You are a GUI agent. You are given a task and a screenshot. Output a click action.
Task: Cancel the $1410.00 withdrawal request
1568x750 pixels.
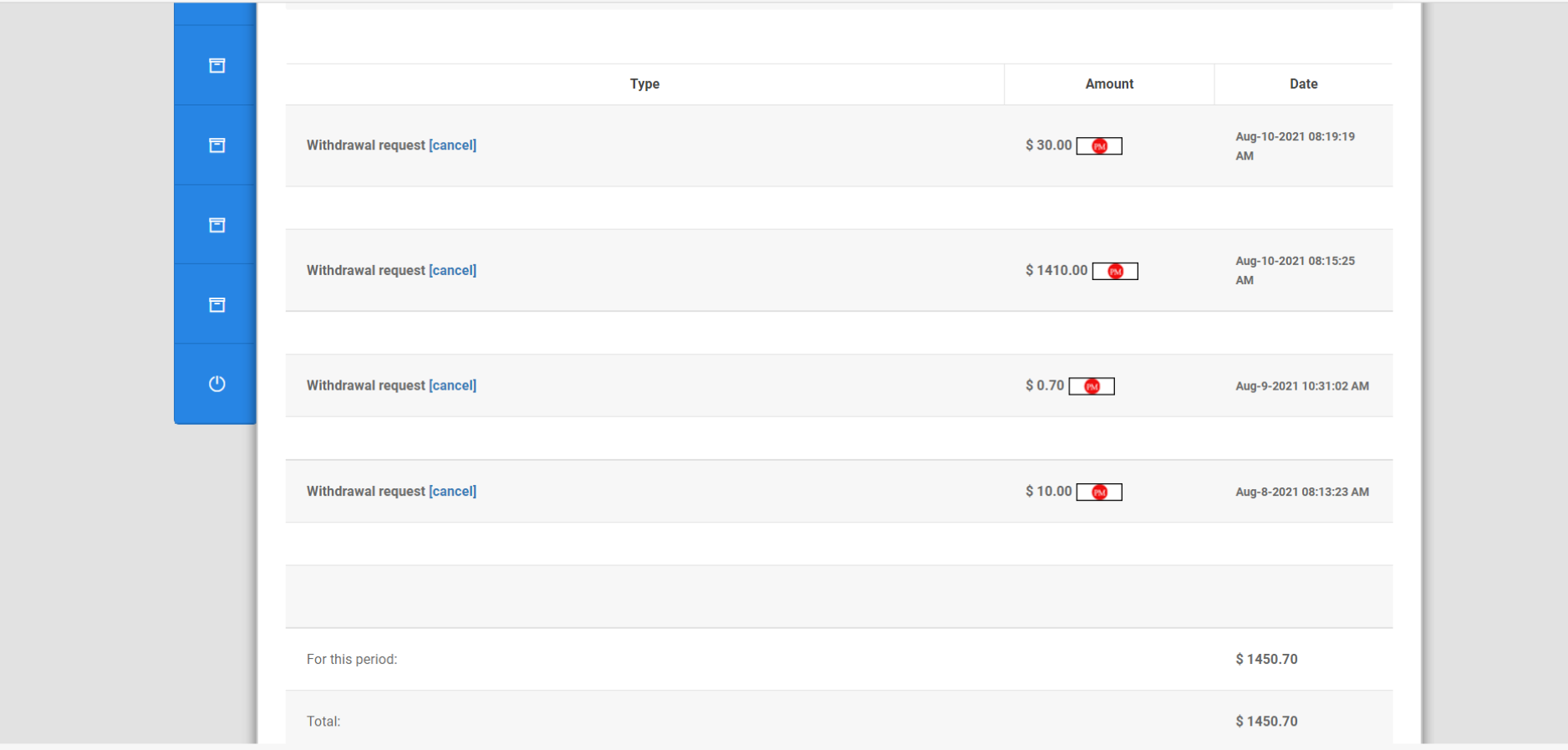(452, 271)
